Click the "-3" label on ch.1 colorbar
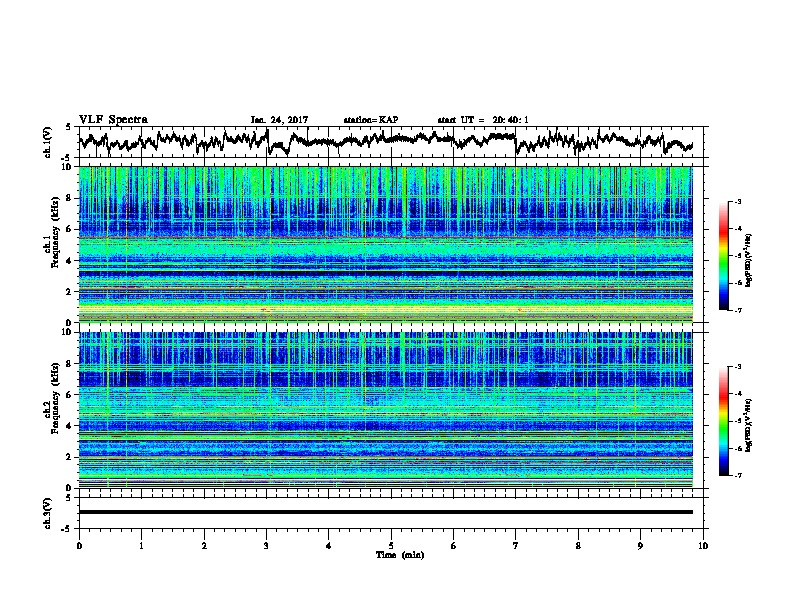 (737, 201)
